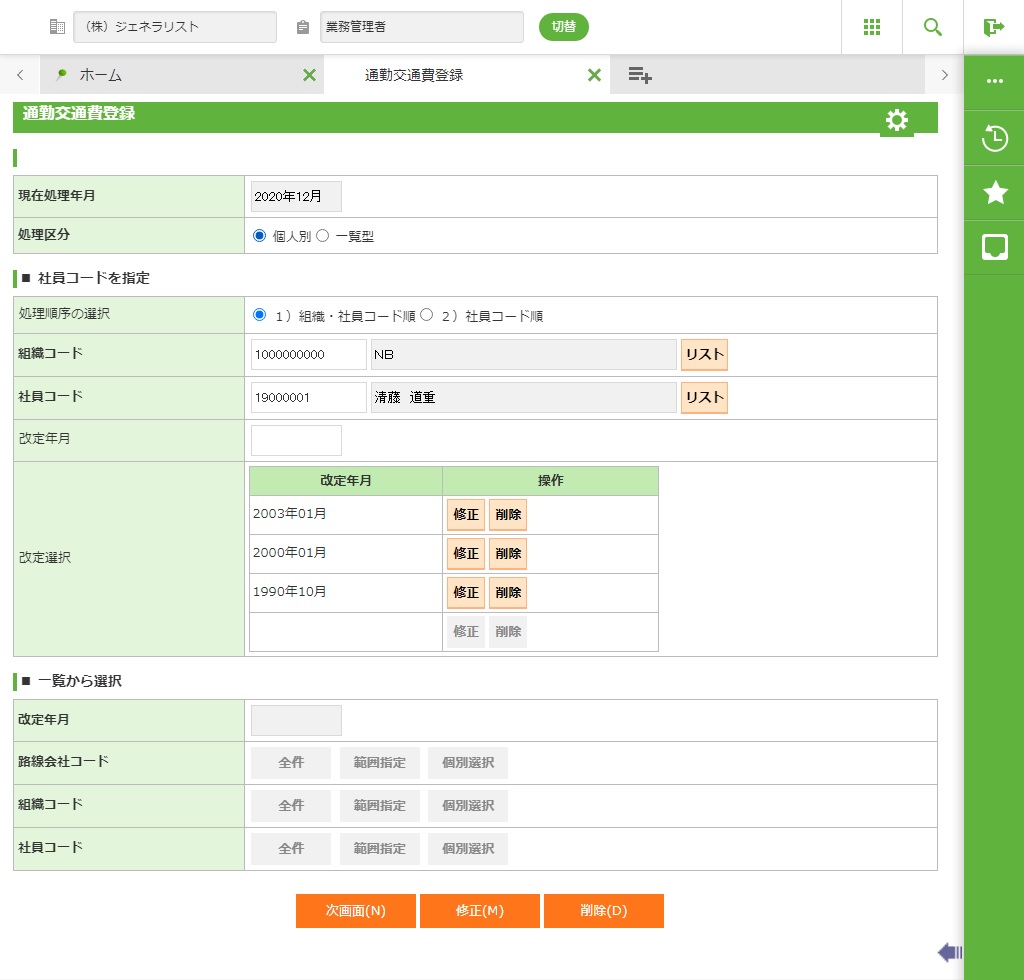This screenshot has height=980, width=1024.
Task: Expand the three-dot sidebar menu
Action: (995, 81)
